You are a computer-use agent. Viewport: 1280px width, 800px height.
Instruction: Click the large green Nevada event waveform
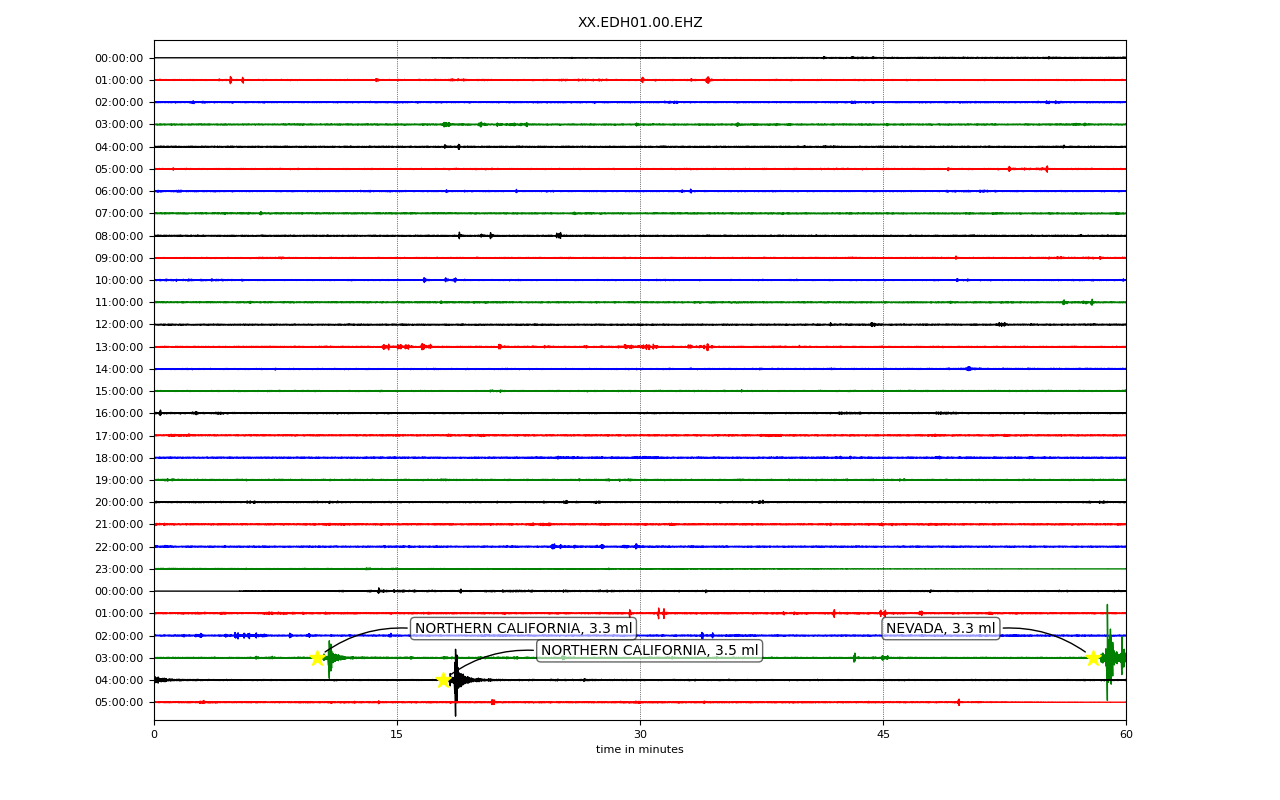(x=1109, y=655)
